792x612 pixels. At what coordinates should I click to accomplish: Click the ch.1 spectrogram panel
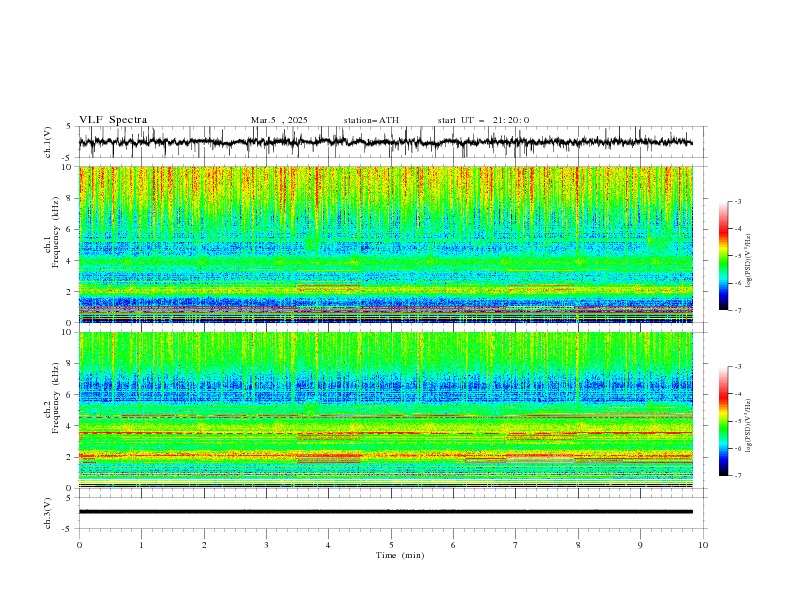pyautogui.click(x=386, y=244)
